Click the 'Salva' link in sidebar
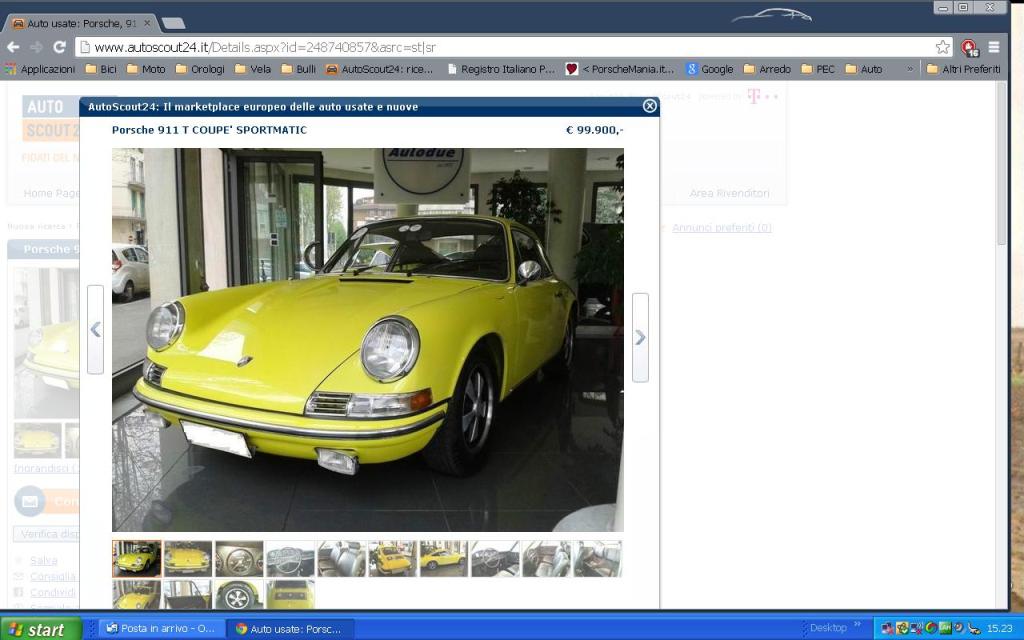Screen dimensions: 1024x640 click(44, 560)
